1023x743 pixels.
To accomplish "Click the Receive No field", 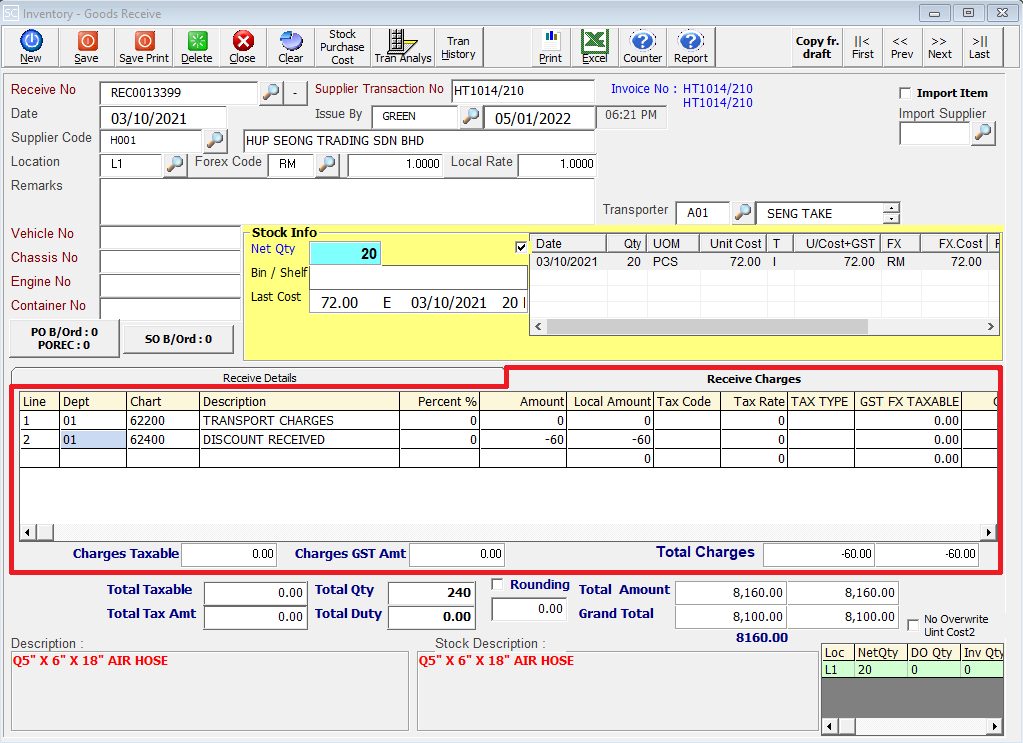I will 179,93.
